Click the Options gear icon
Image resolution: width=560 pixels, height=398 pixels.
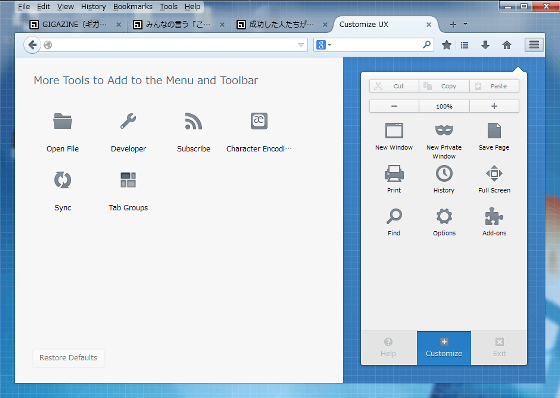(444, 216)
